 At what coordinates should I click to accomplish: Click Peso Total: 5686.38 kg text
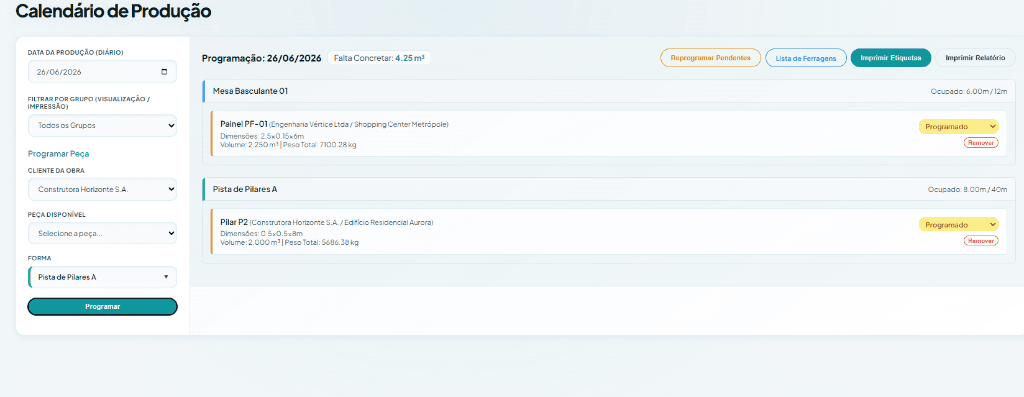(x=322, y=242)
